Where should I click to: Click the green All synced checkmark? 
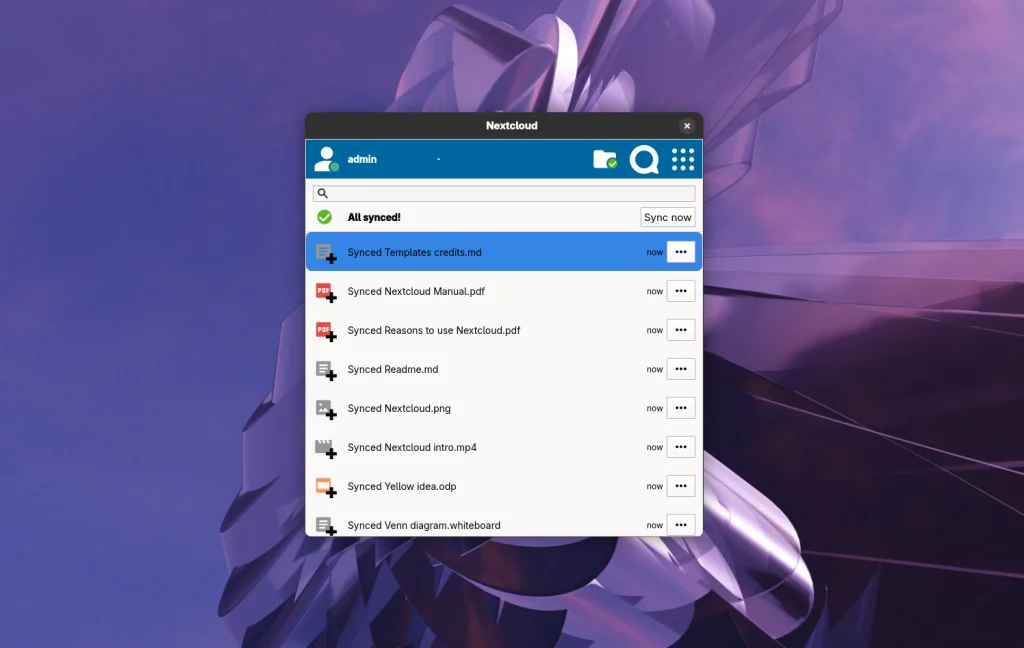[x=324, y=217]
